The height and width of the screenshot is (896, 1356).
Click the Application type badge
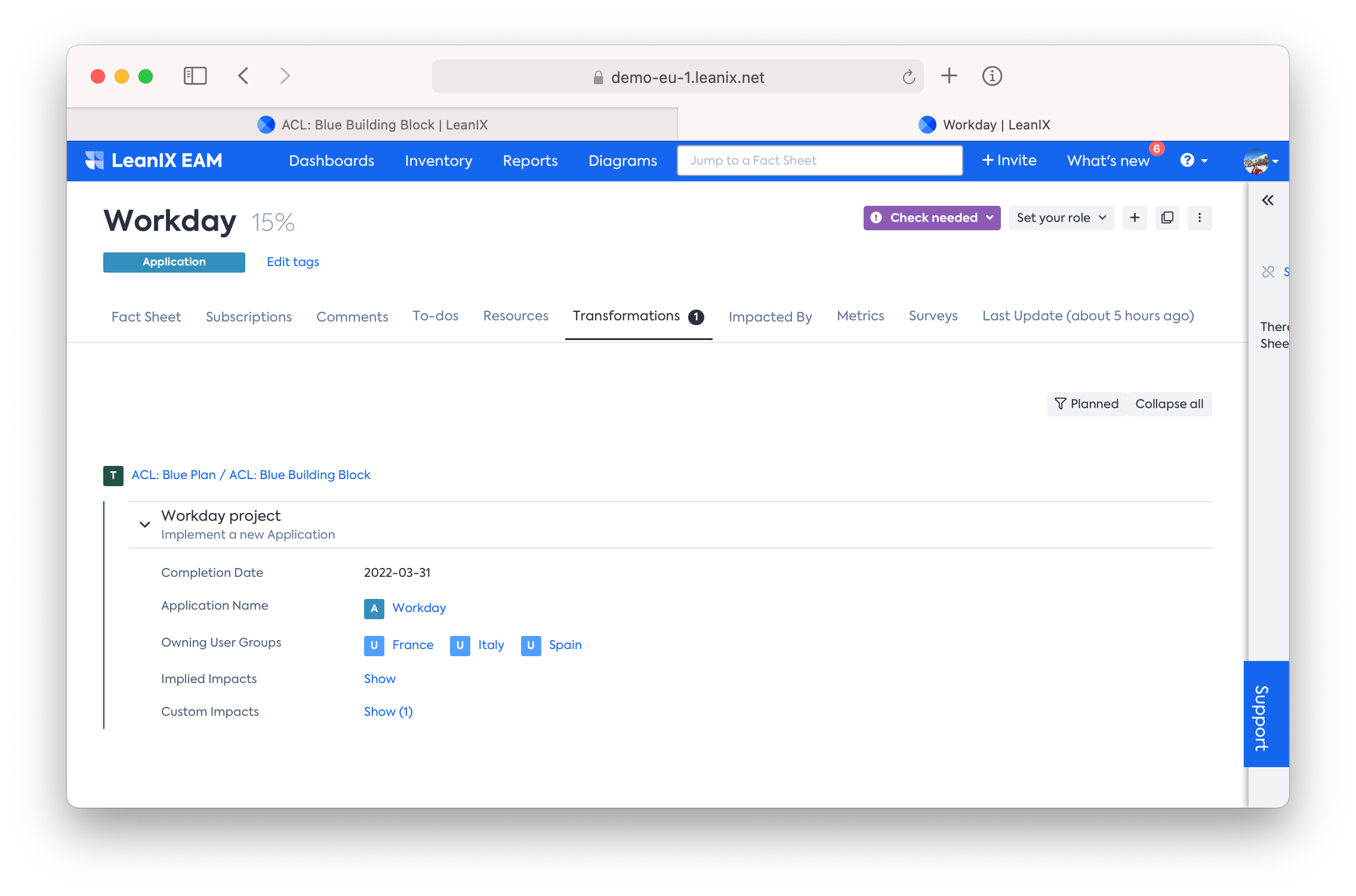coord(174,262)
